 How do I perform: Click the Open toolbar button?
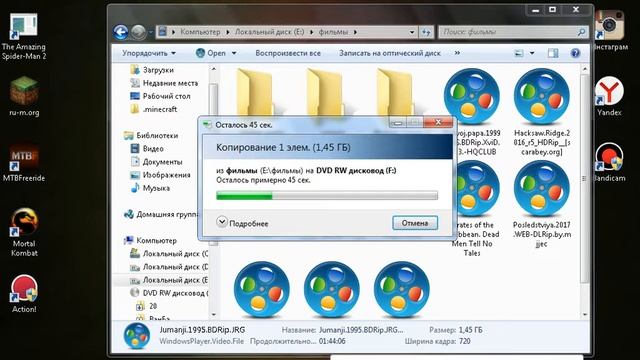click(210, 53)
